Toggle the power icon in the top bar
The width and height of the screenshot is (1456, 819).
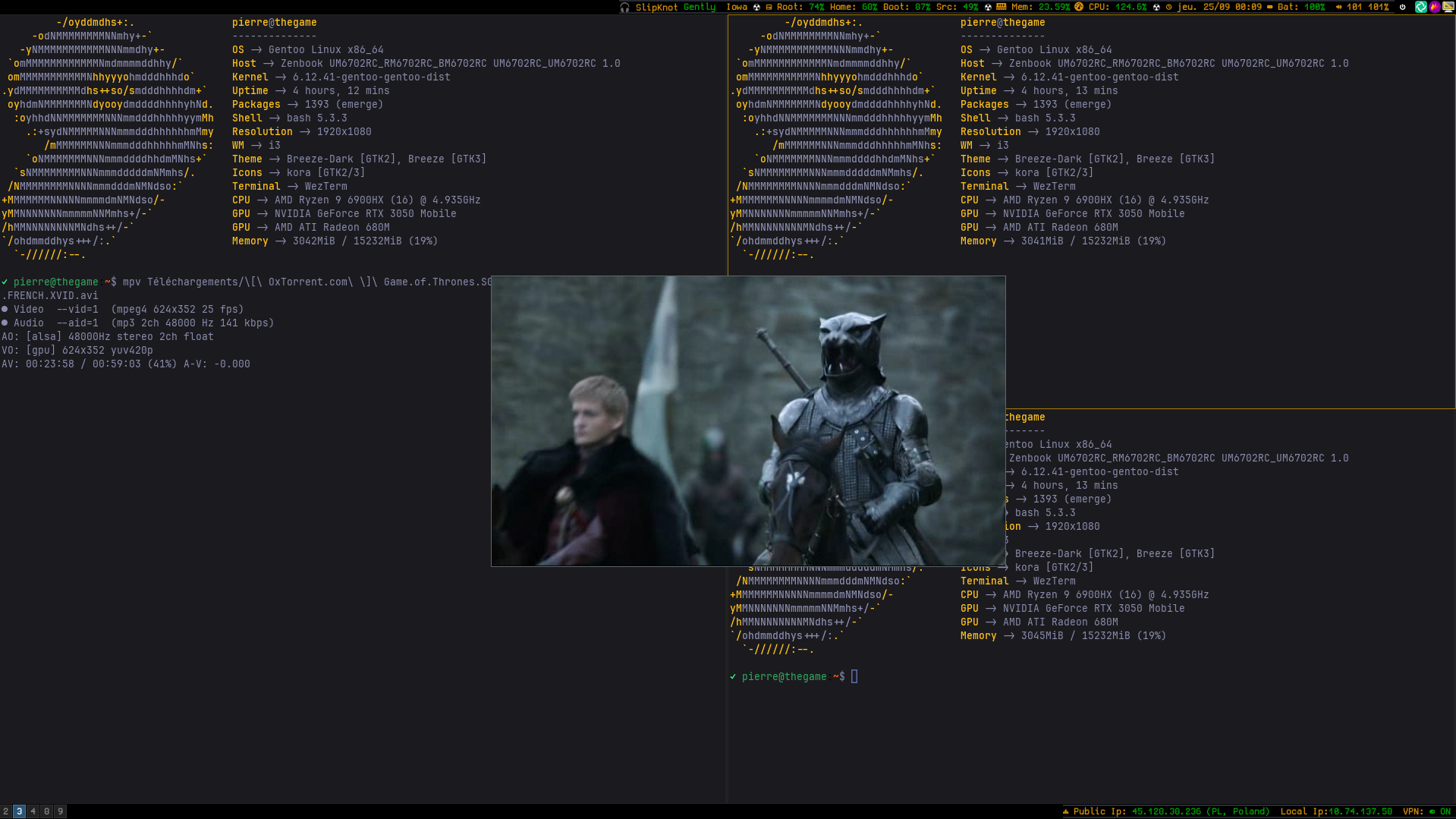pyautogui.click(x=1403, y=7)
